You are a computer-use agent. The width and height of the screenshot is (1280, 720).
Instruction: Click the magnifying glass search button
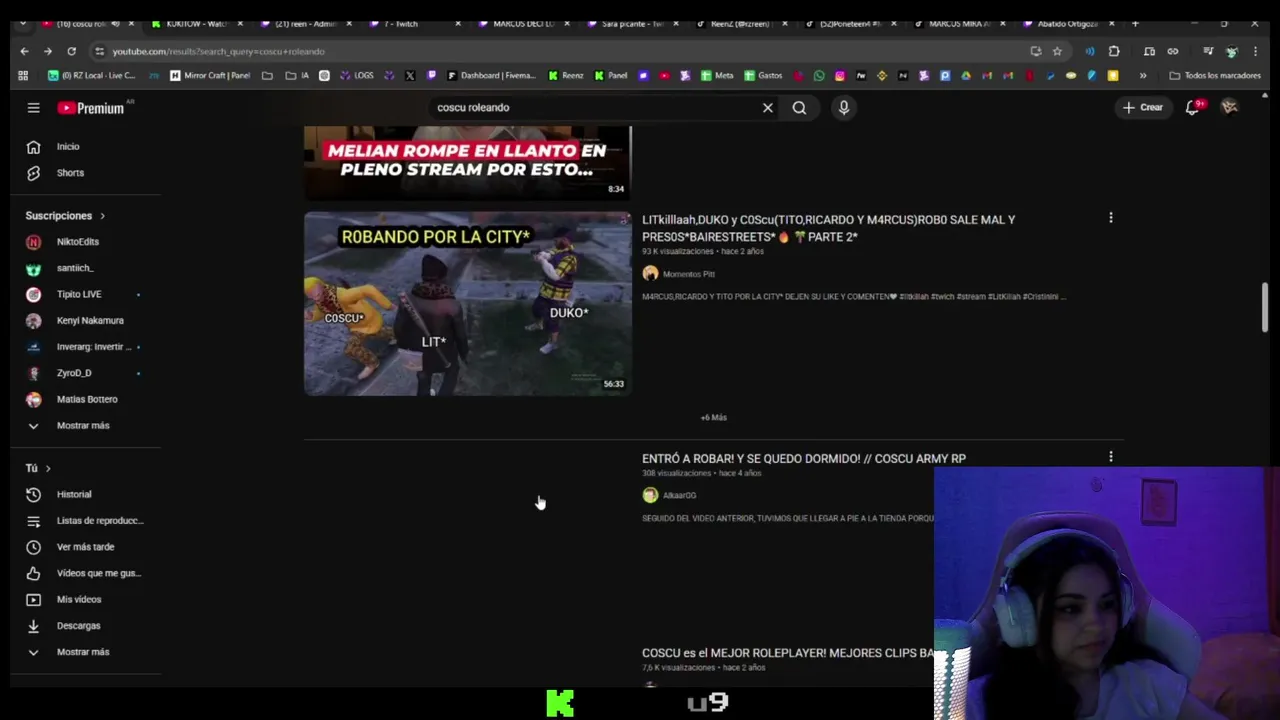[x=799, y=108]
